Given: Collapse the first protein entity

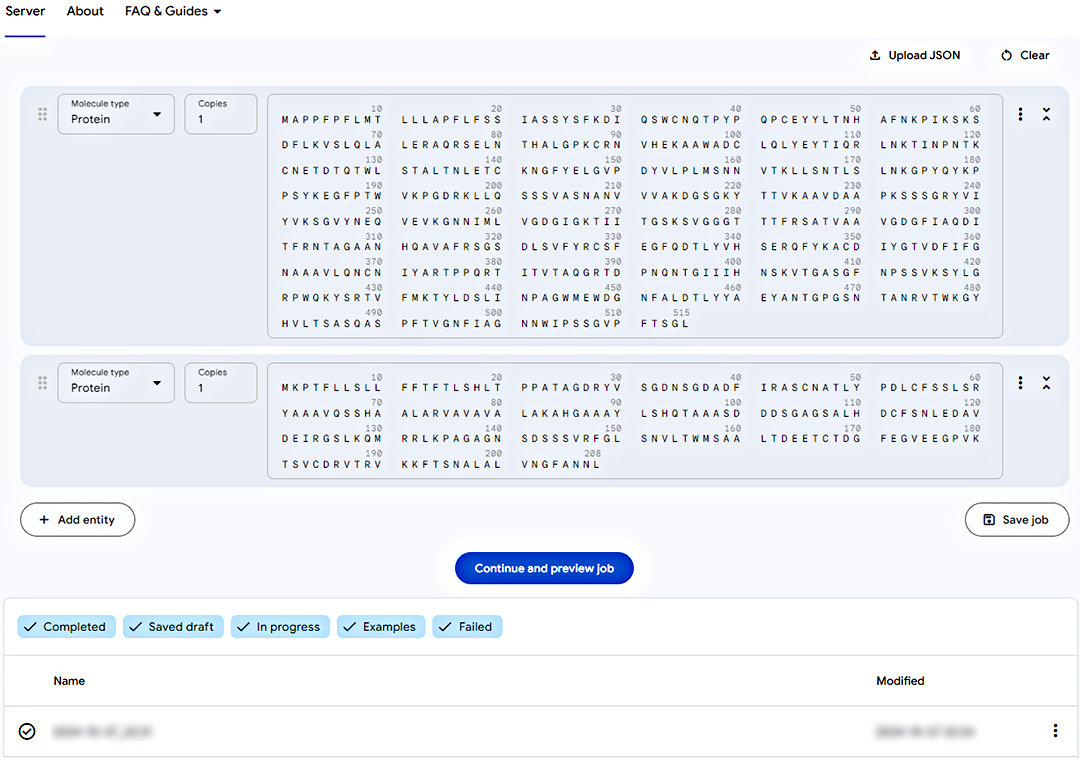Looking at the screenshot, I should [1046, 114].
